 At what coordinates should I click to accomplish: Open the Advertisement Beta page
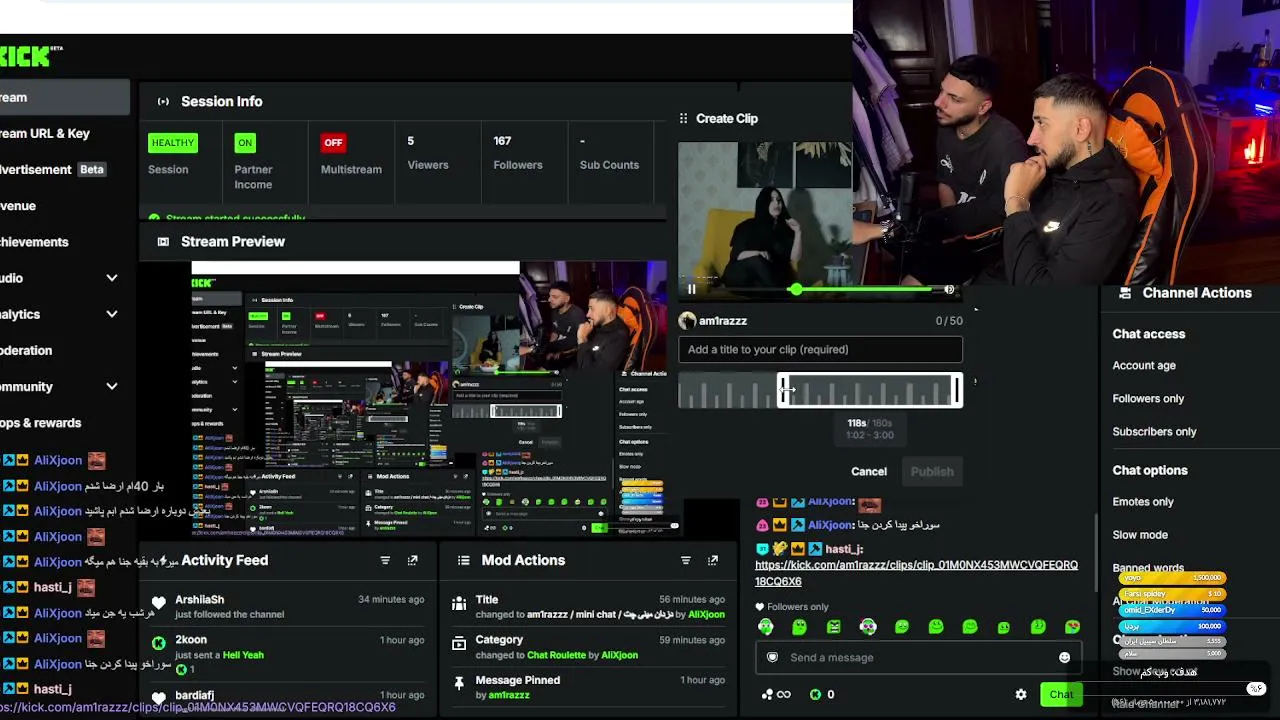[x=53, y=169]
